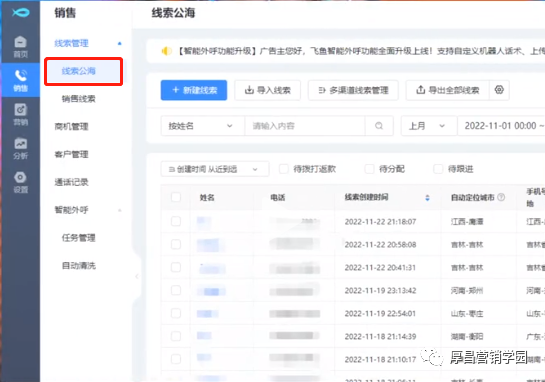This screenshot has height=382, width=545.
Task: Click the 新建线索 button
Action: tap(194, 90)
